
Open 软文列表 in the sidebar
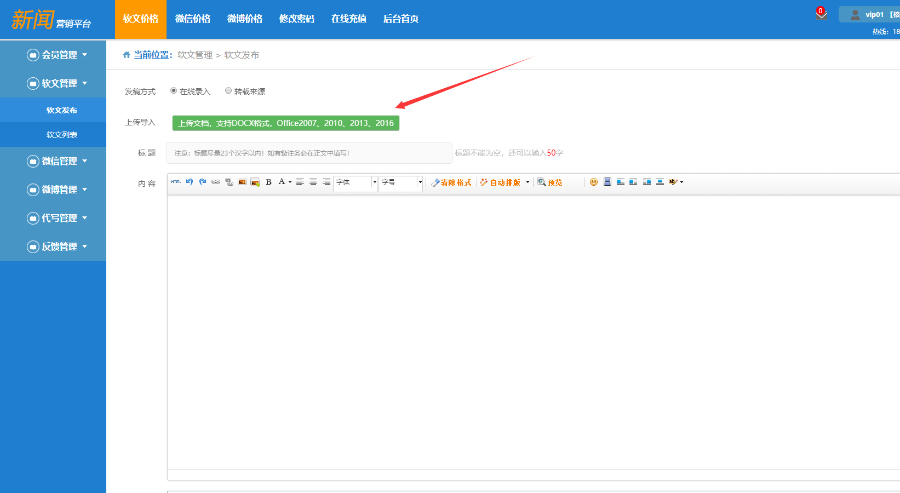[62, 134]
